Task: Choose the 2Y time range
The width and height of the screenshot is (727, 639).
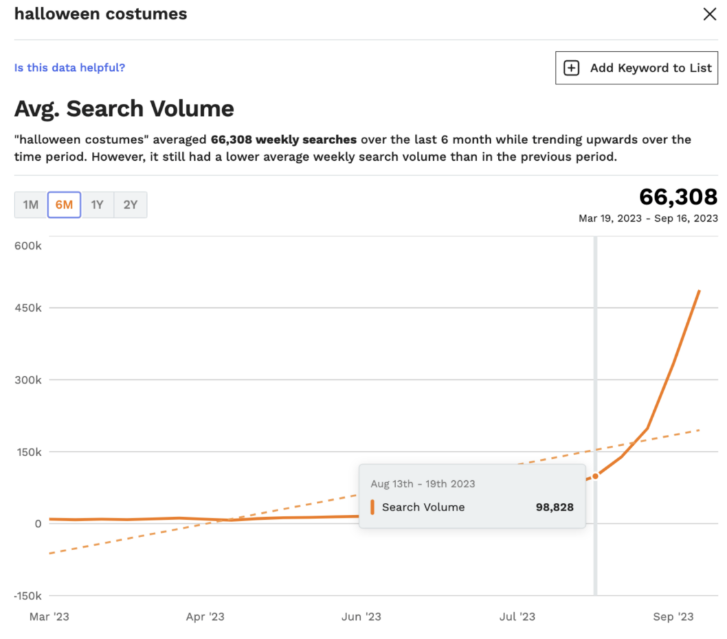Action: pos(130,205)
